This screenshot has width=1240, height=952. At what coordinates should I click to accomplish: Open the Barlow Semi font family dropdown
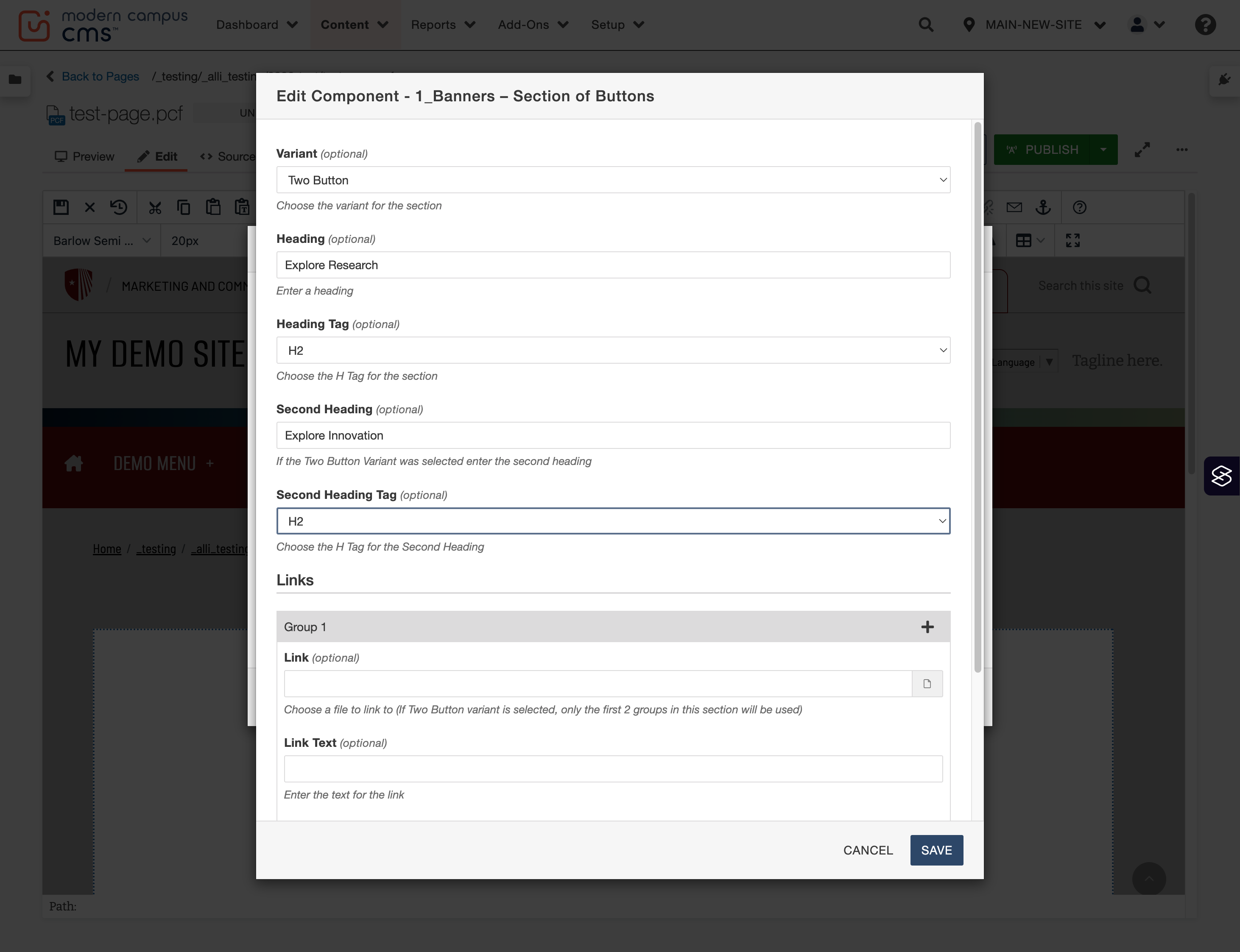coord(102,241)
